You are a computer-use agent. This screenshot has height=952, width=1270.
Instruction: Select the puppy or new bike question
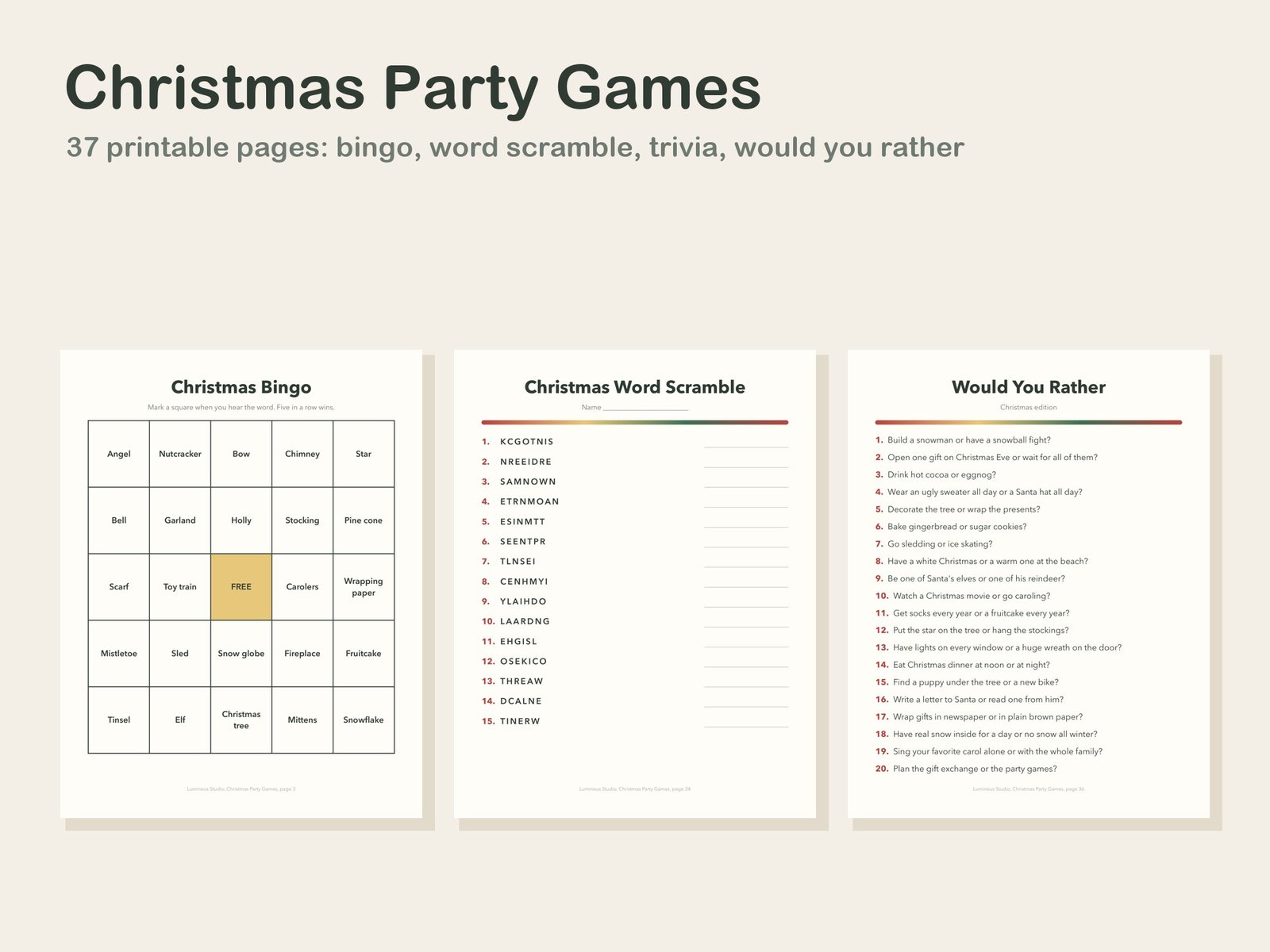point(967,682)
